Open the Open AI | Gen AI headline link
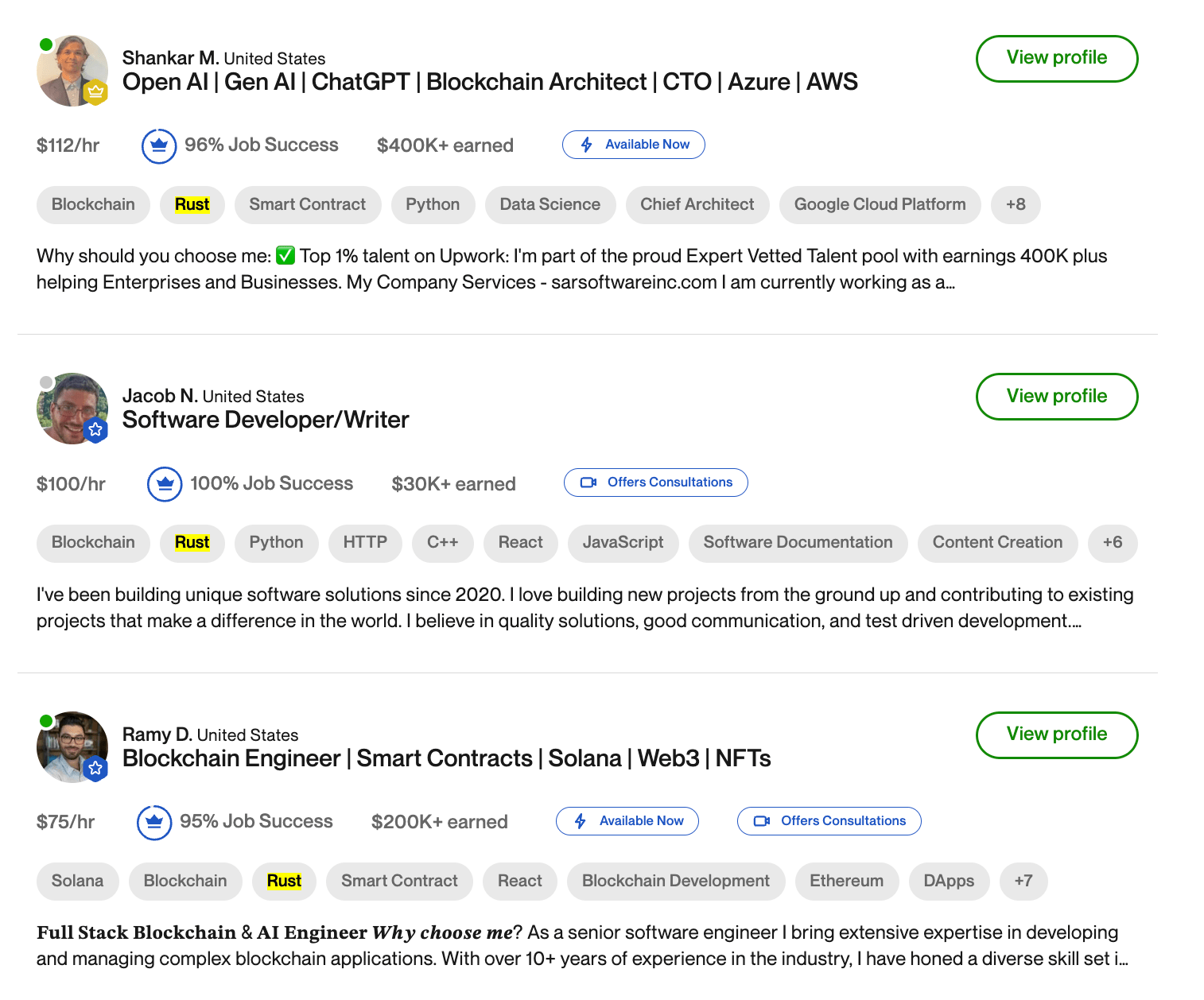The height and width of the screenshot is (1000, 1204). [x=490, y=83]
